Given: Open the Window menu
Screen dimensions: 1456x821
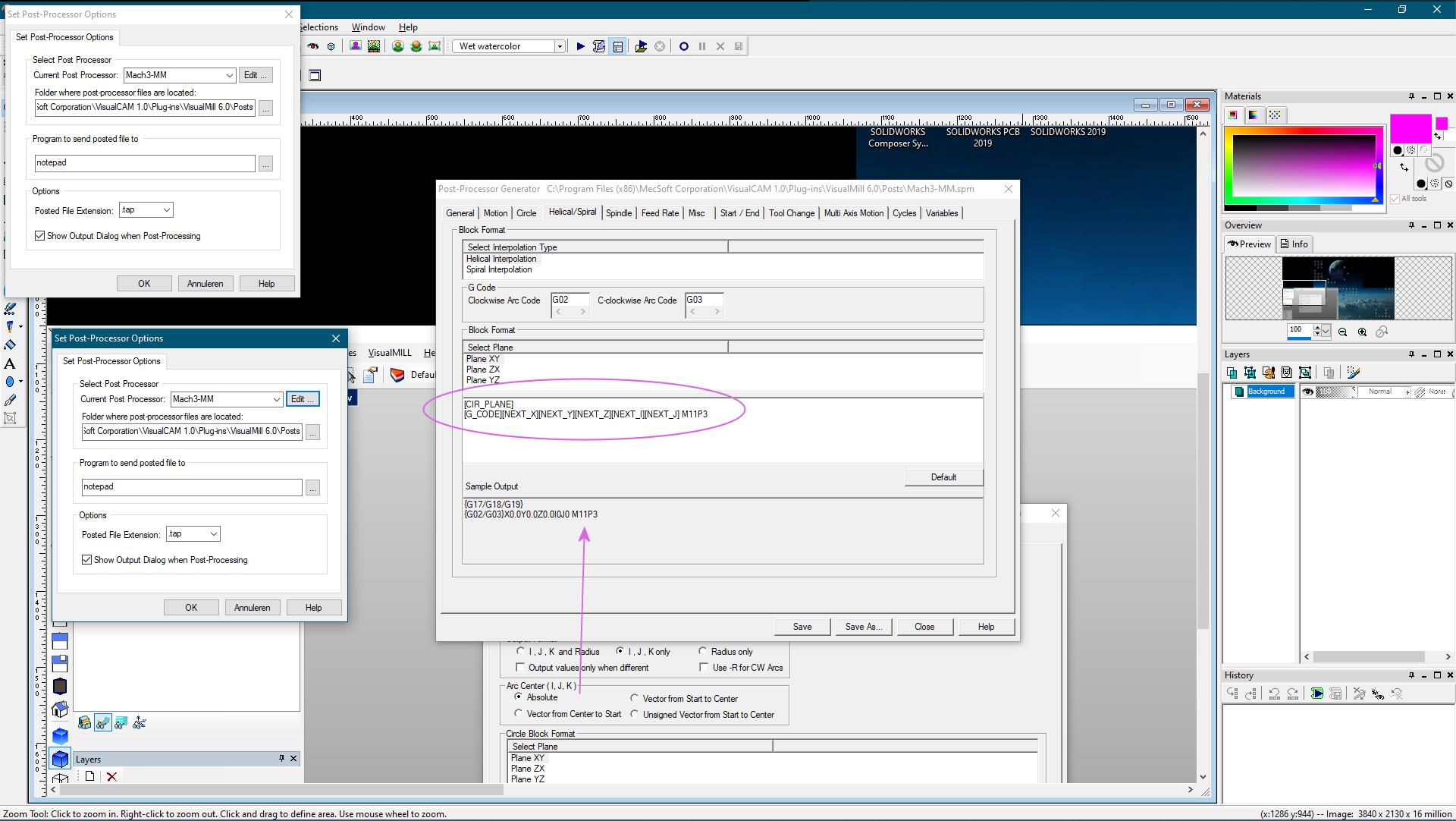Looking at the screenshot, I should tap(368, 27).
